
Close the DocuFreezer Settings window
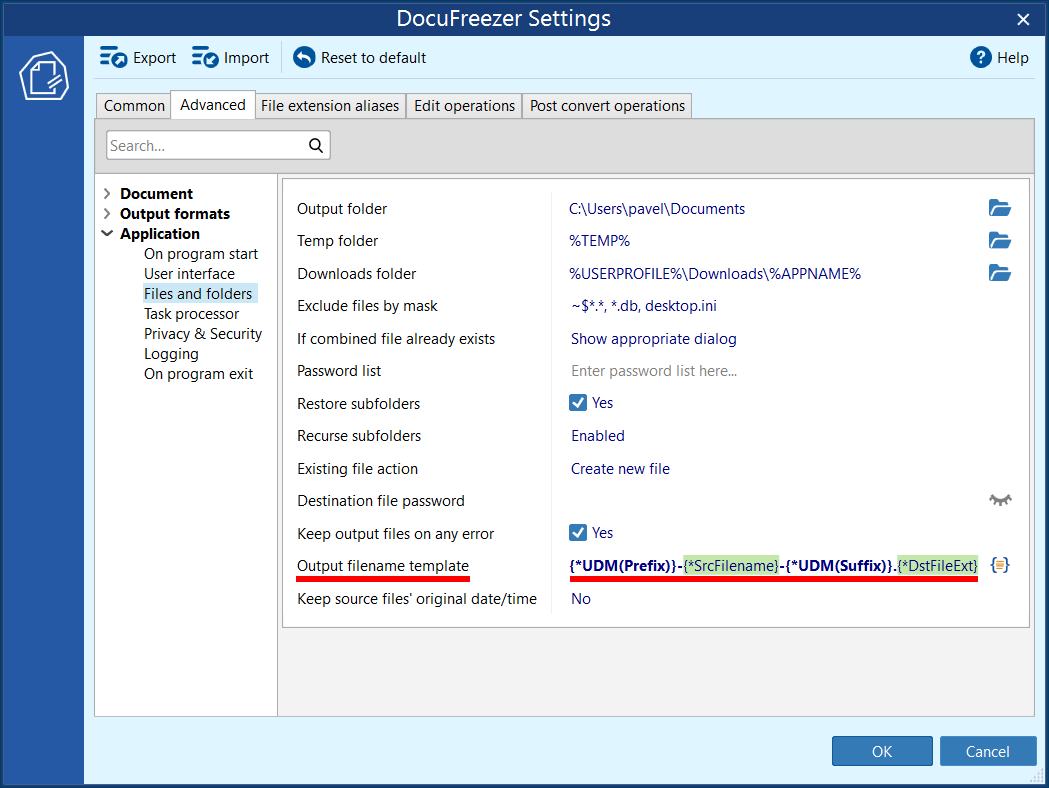1023,19
